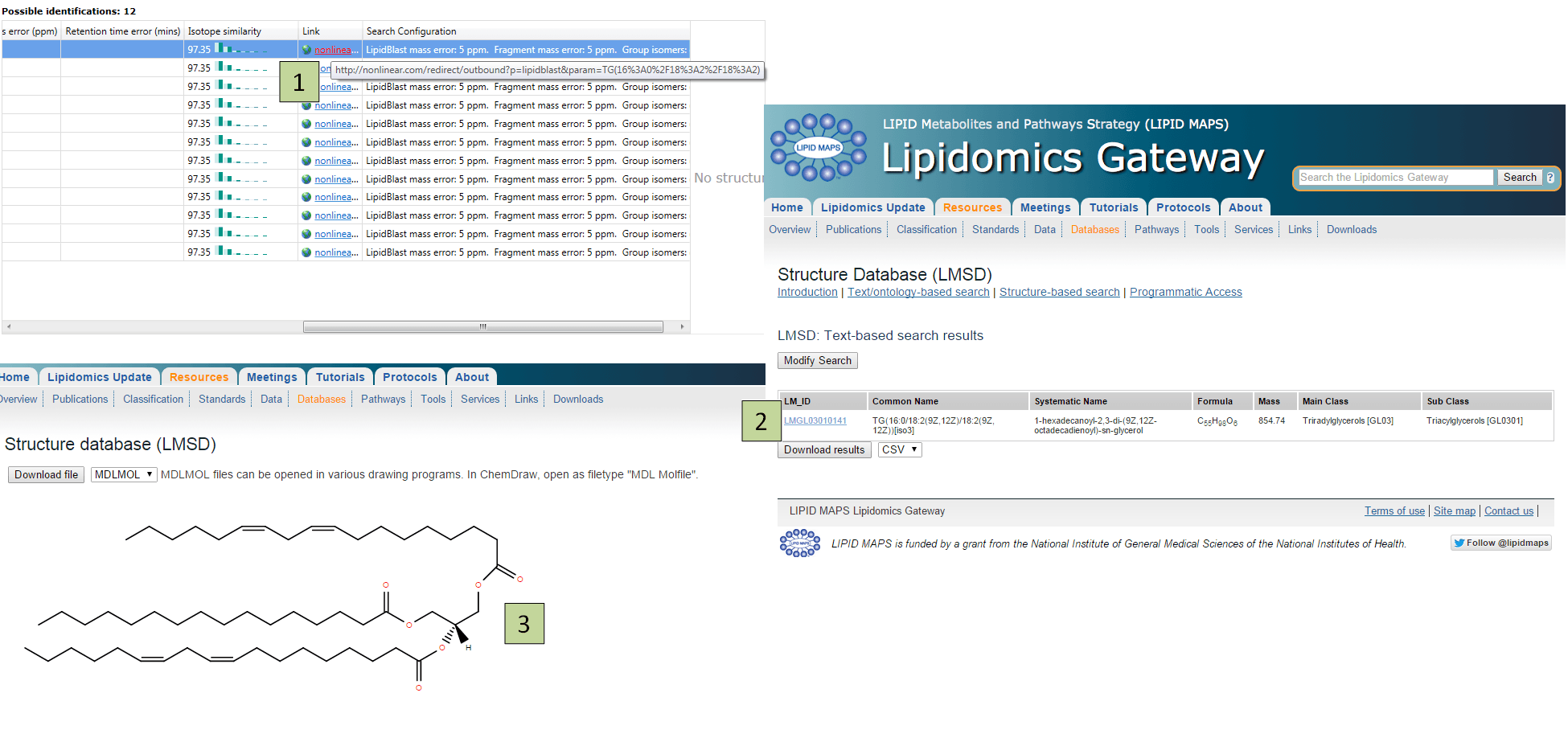
Task: Open the Introduction link under Structure Database
Action: (807, 293)
